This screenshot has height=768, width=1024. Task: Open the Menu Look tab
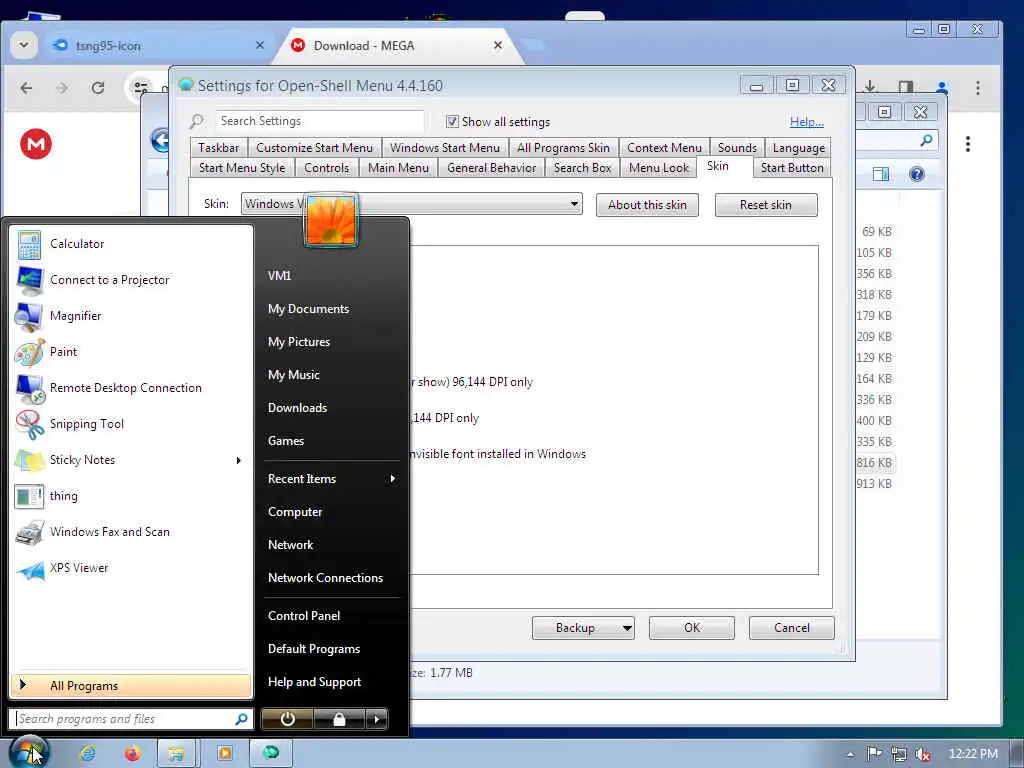[658, 168]
